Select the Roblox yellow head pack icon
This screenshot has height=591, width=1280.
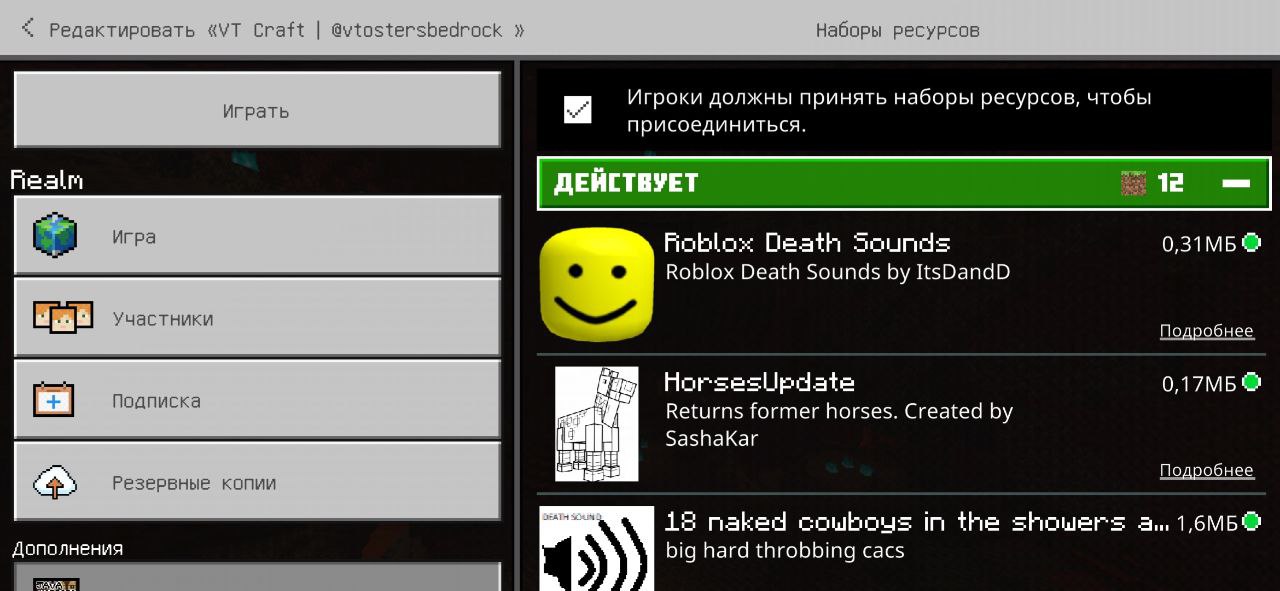tap(597, 284)
